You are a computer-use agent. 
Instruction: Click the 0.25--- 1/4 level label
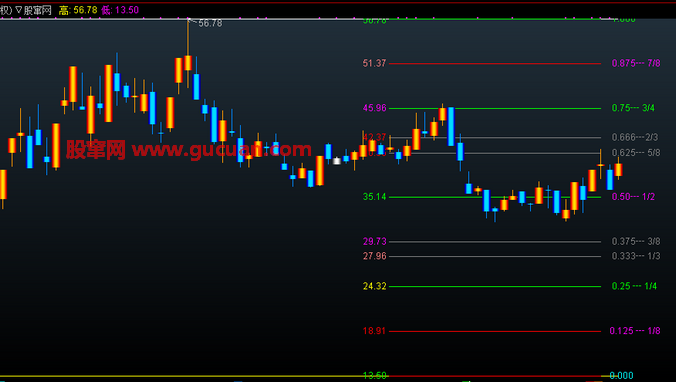634,286
